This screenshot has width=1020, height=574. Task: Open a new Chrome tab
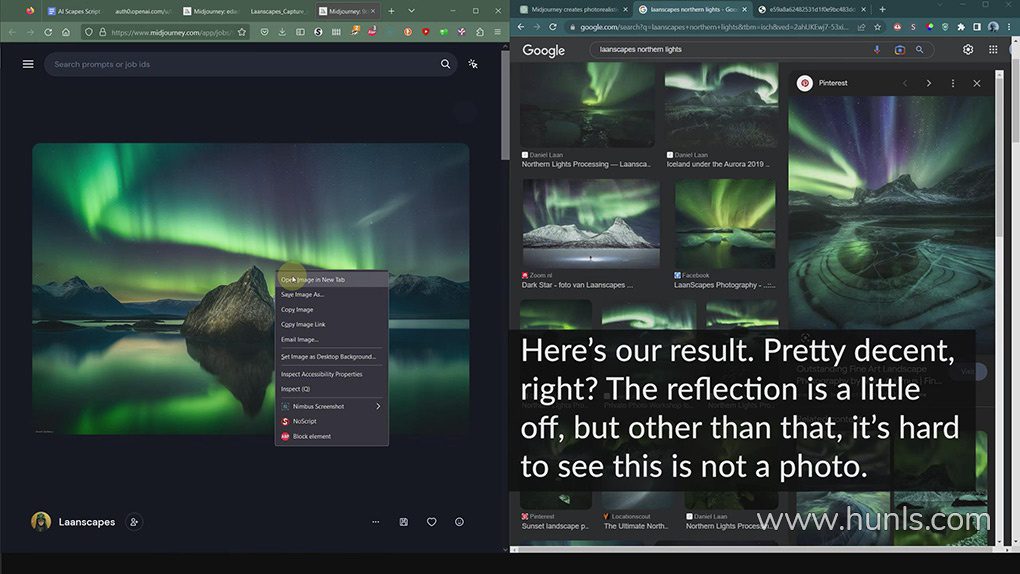click(882, 9)
